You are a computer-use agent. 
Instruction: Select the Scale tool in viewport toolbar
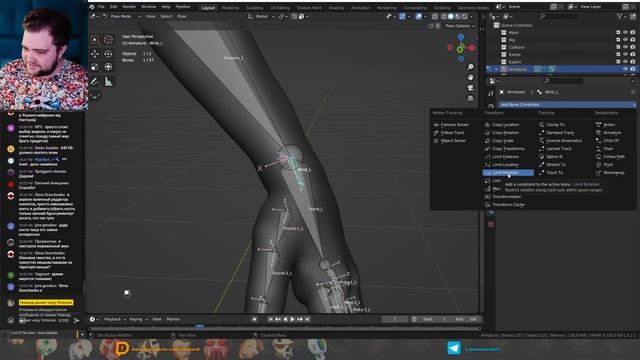95,67
